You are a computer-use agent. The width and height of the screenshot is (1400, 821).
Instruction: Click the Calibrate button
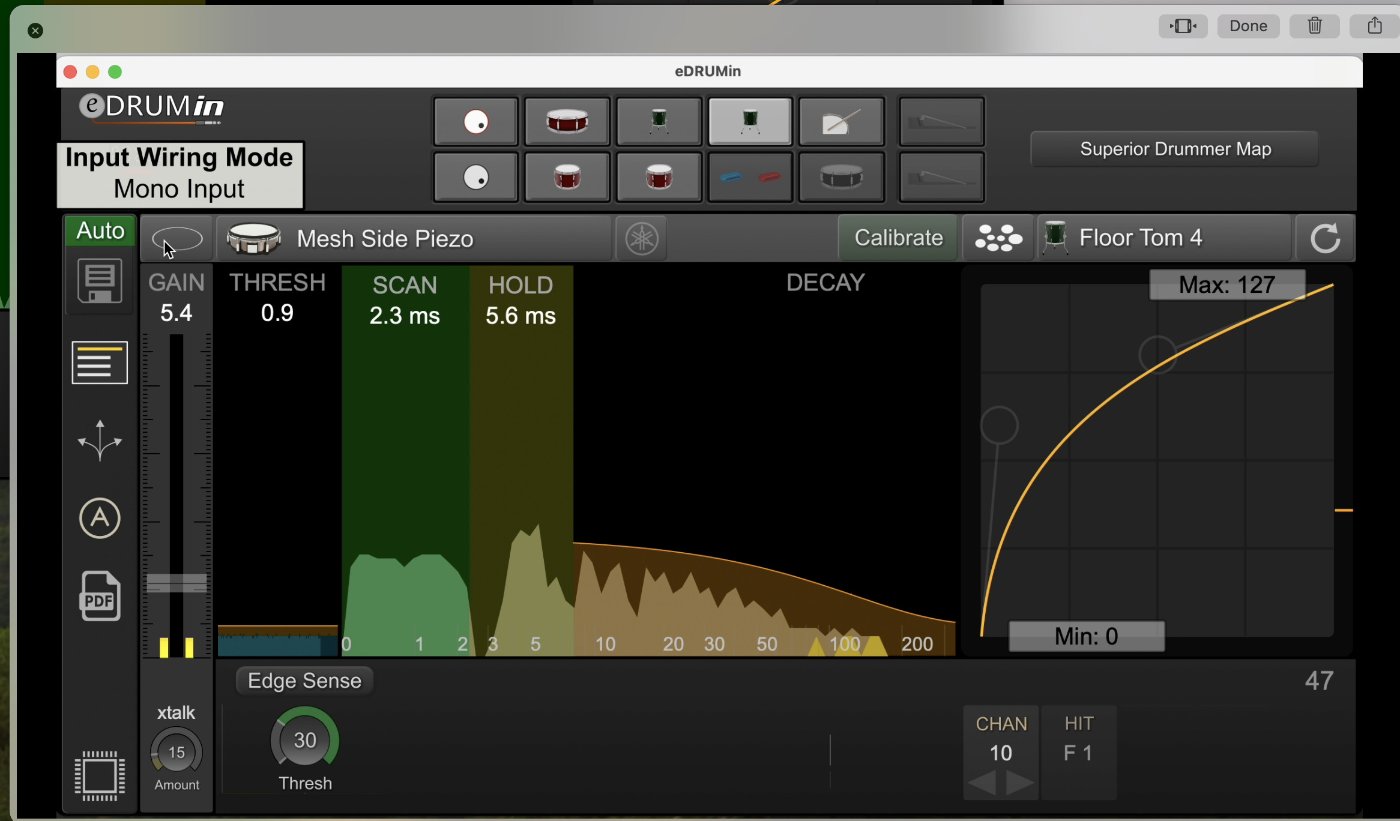click(898, 238)
